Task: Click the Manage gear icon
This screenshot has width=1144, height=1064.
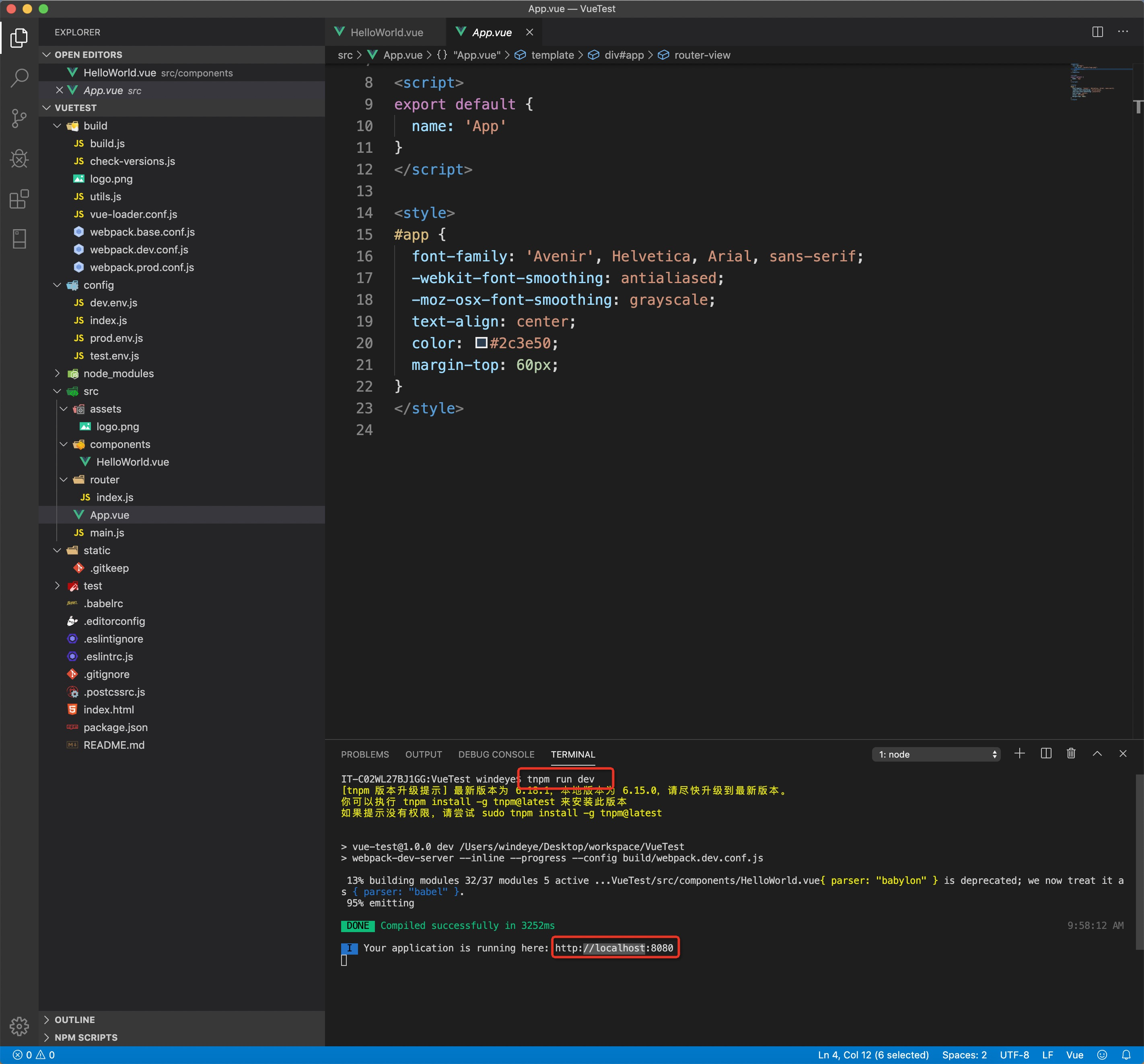Action: coord(19,1026)
